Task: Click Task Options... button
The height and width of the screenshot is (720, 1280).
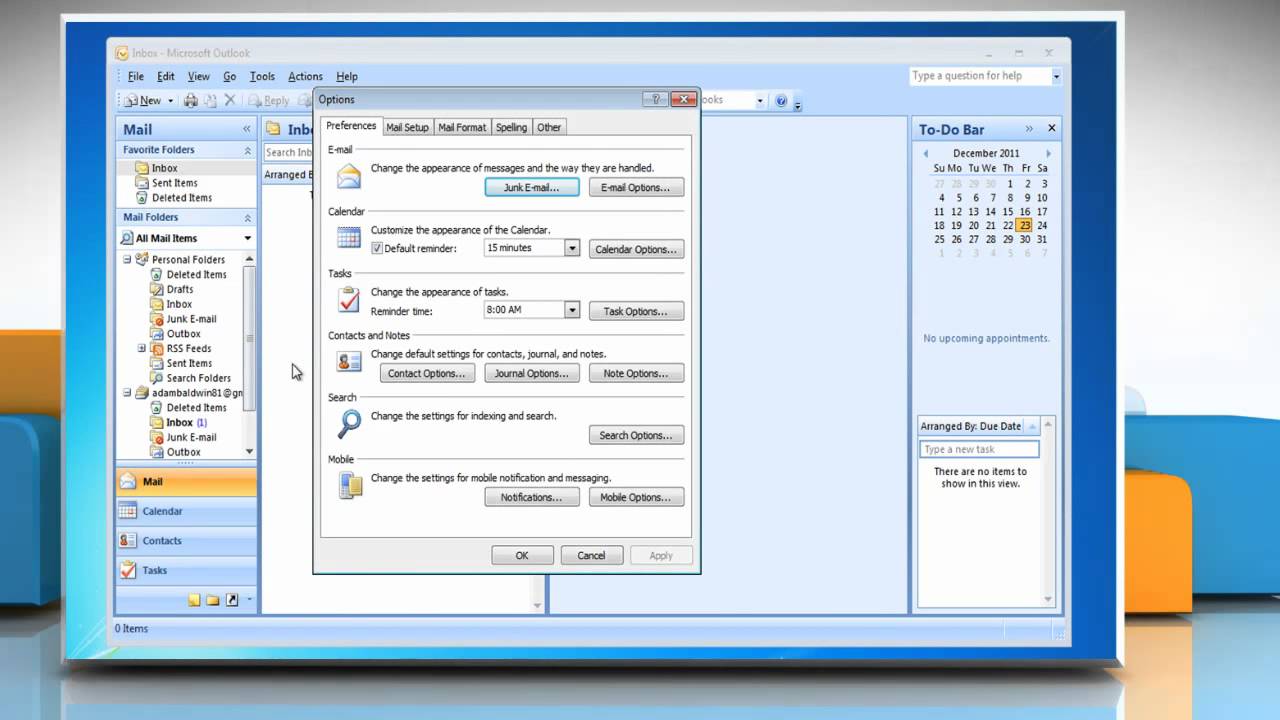Action: point(636,311)
